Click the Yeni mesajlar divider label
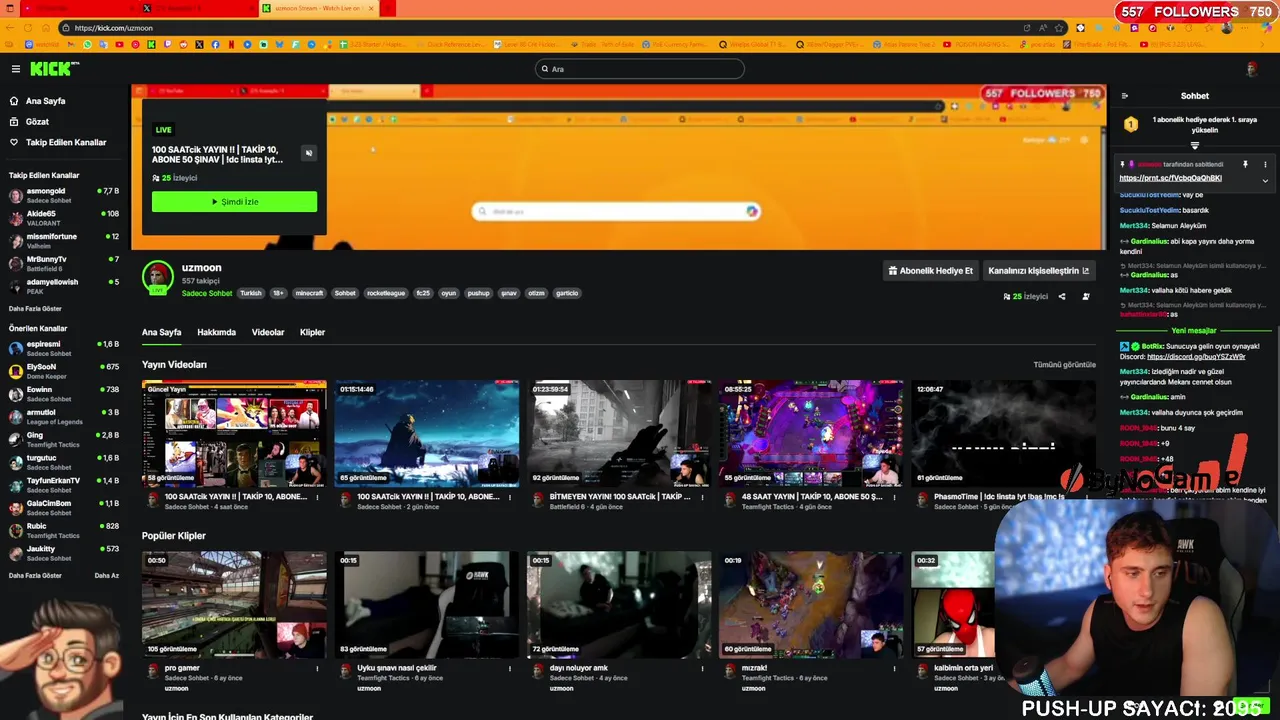Screen dimensions: 1280x720 tap(1194, 331)
